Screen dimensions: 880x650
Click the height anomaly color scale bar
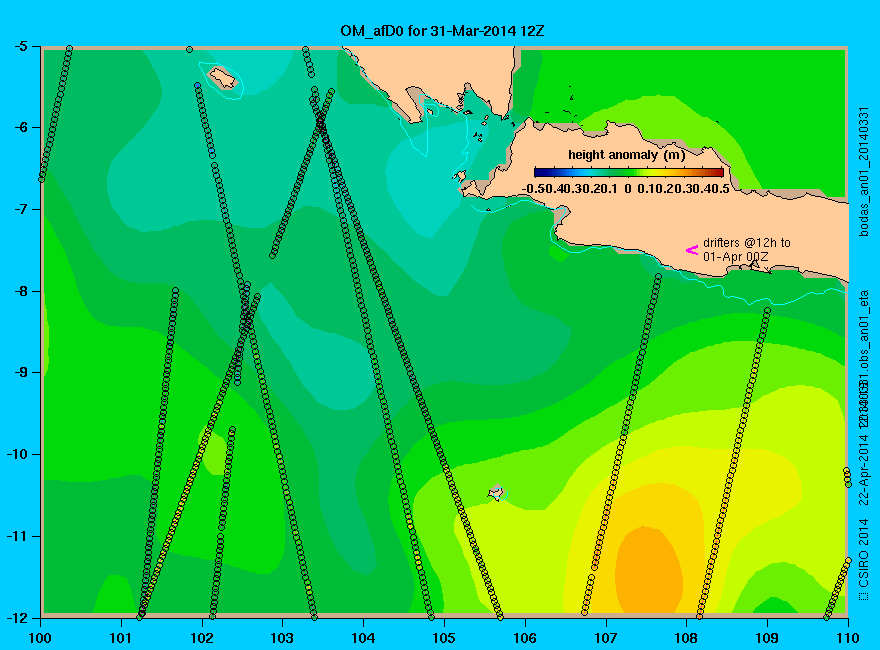tap(629, 172)
